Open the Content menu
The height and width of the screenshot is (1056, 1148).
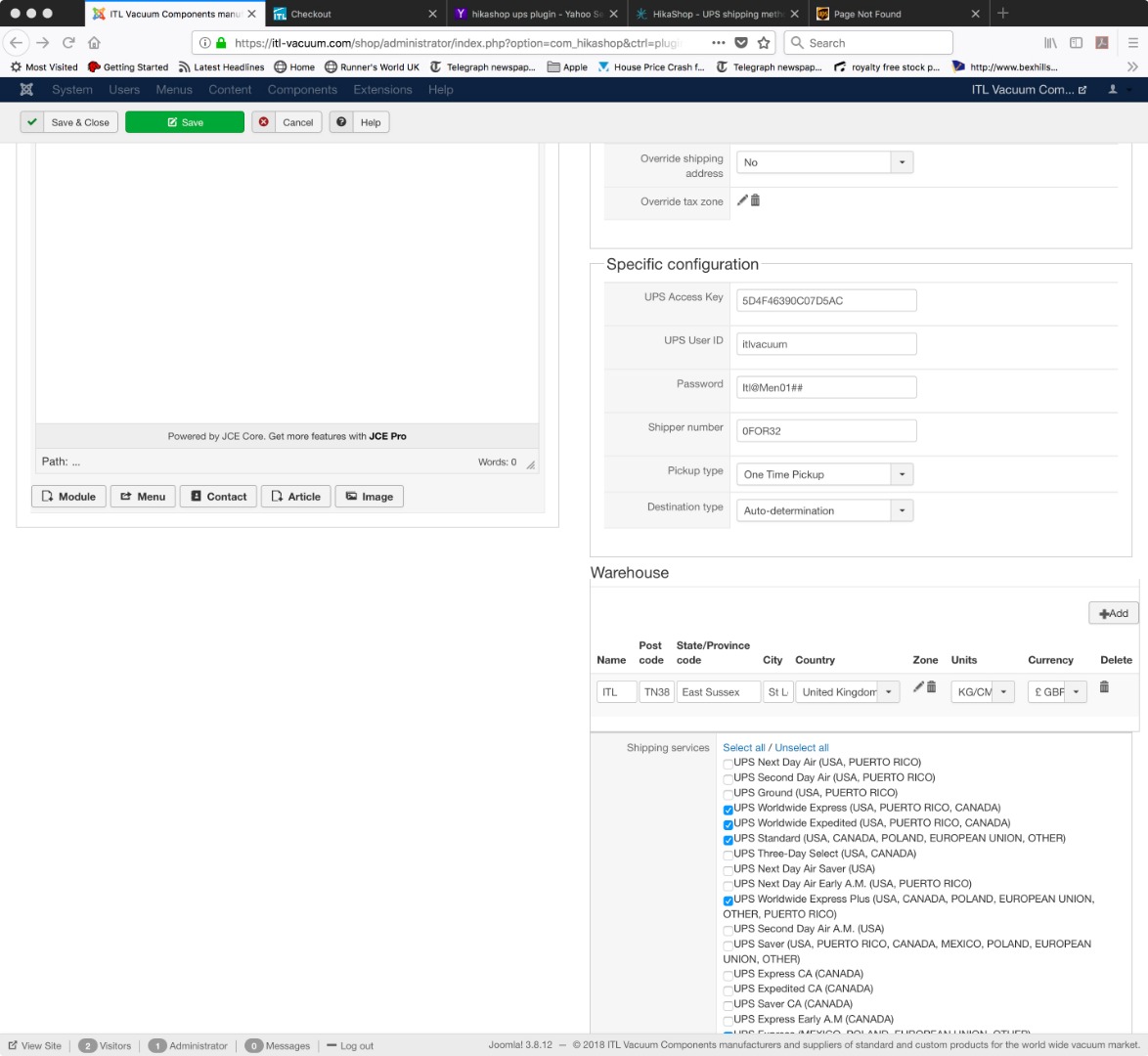[229, 89]
